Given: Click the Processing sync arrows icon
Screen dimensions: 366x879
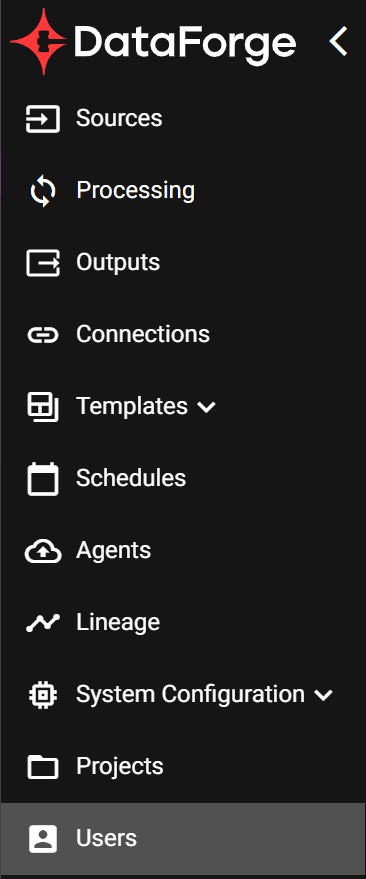Looking at the screenshot, I should 43,191.
